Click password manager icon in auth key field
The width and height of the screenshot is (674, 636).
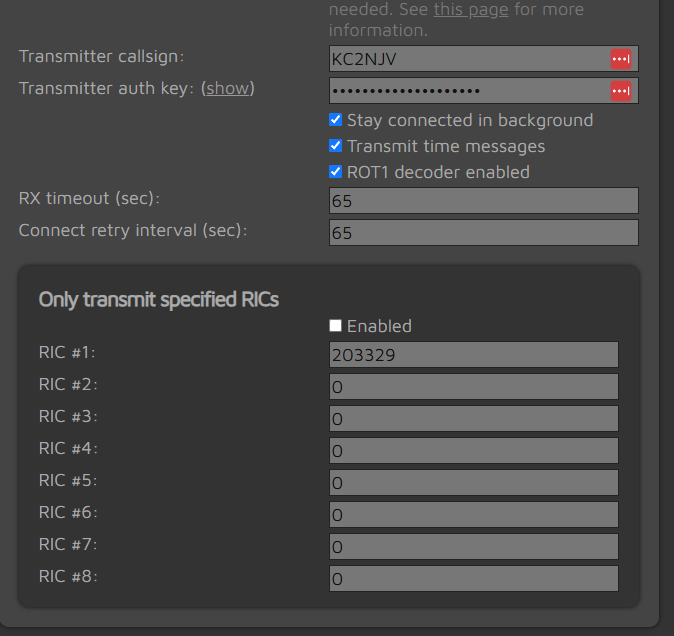point(621,92)
